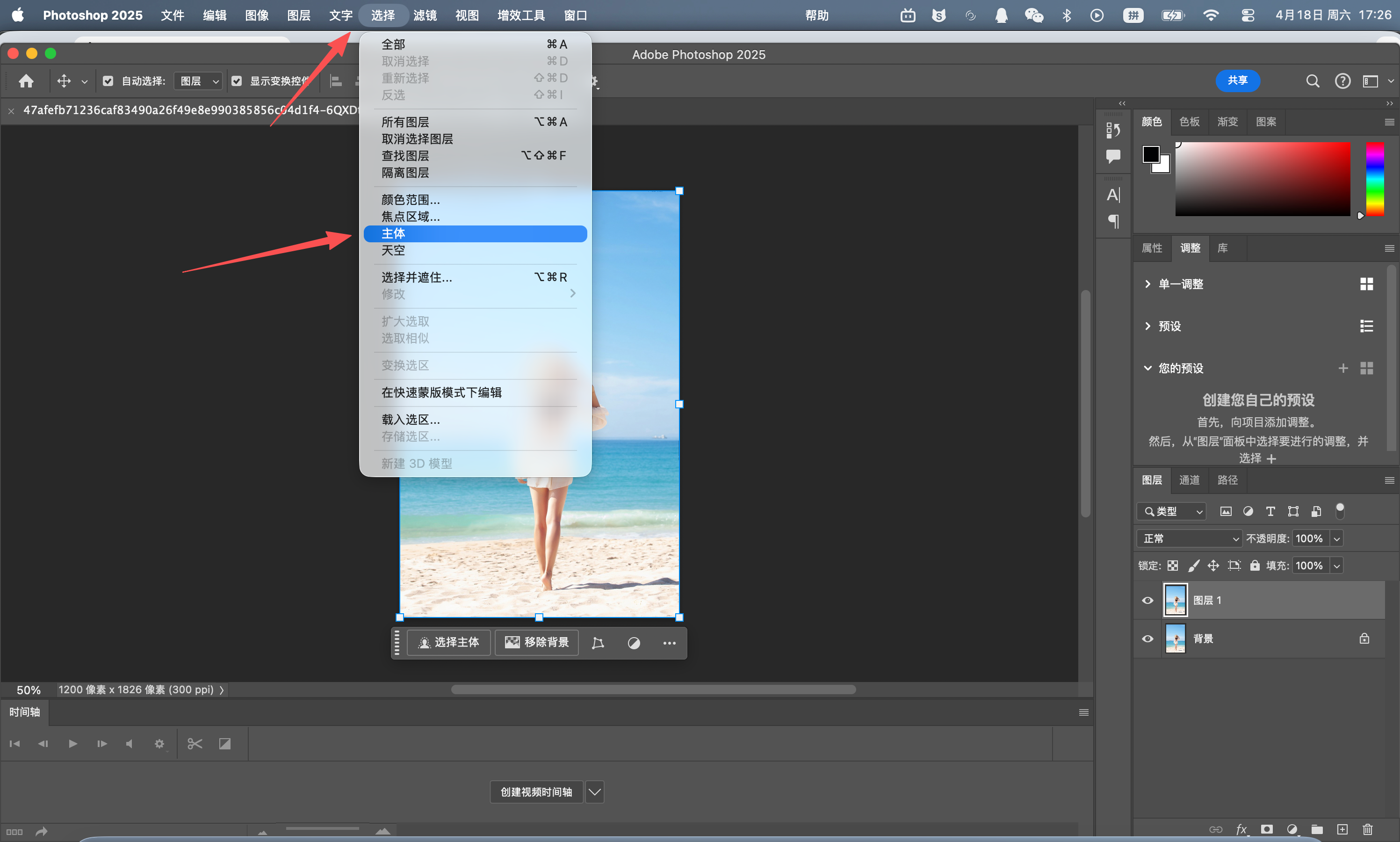The image size is (1400, 842).
Task: Click the 移除背景 button
Action: [x=536, y=642]
